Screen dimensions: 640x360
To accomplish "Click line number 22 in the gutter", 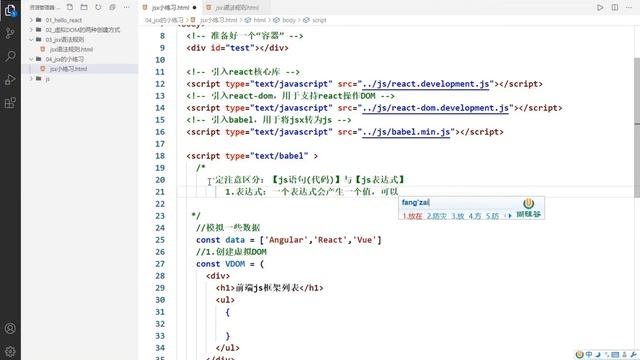I will [x=160, y=204].
